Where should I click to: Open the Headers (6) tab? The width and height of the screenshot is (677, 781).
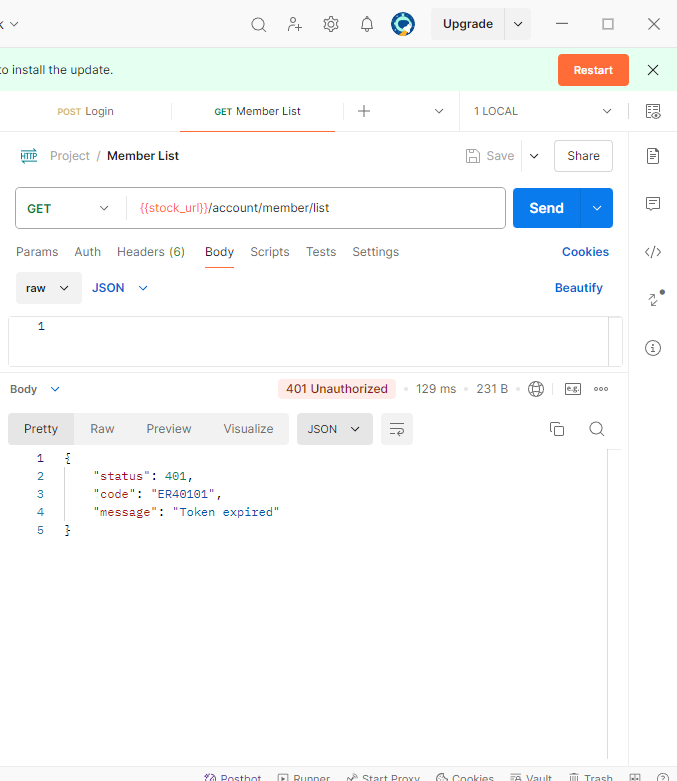[151, 252]
